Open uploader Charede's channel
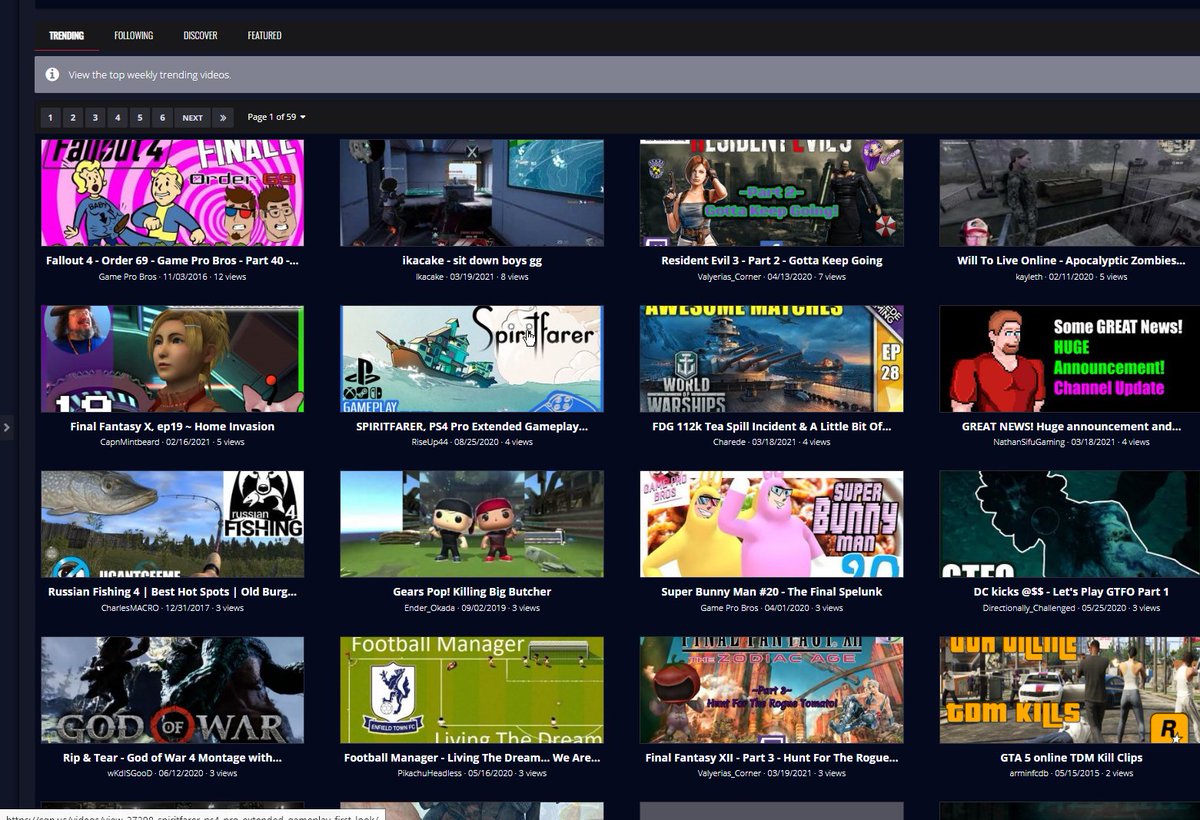 pos(729,442)
